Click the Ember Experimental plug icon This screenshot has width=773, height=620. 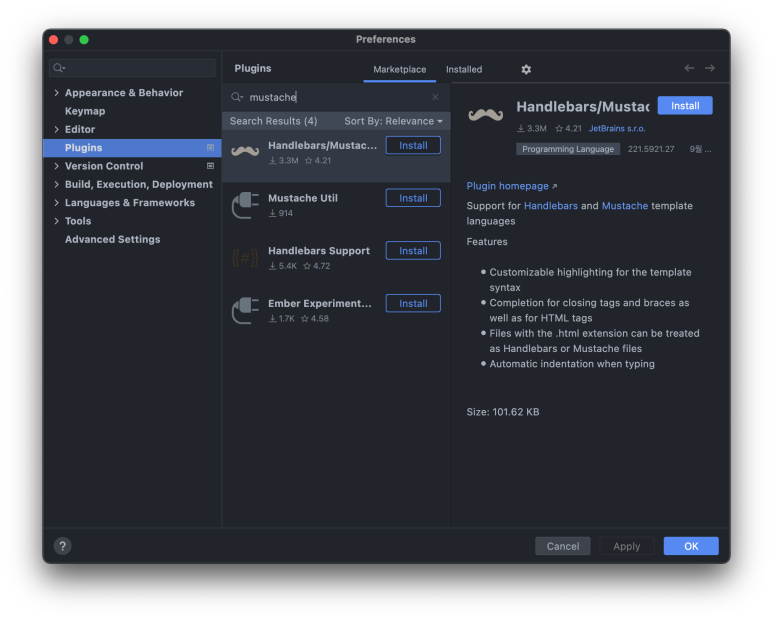245,310
